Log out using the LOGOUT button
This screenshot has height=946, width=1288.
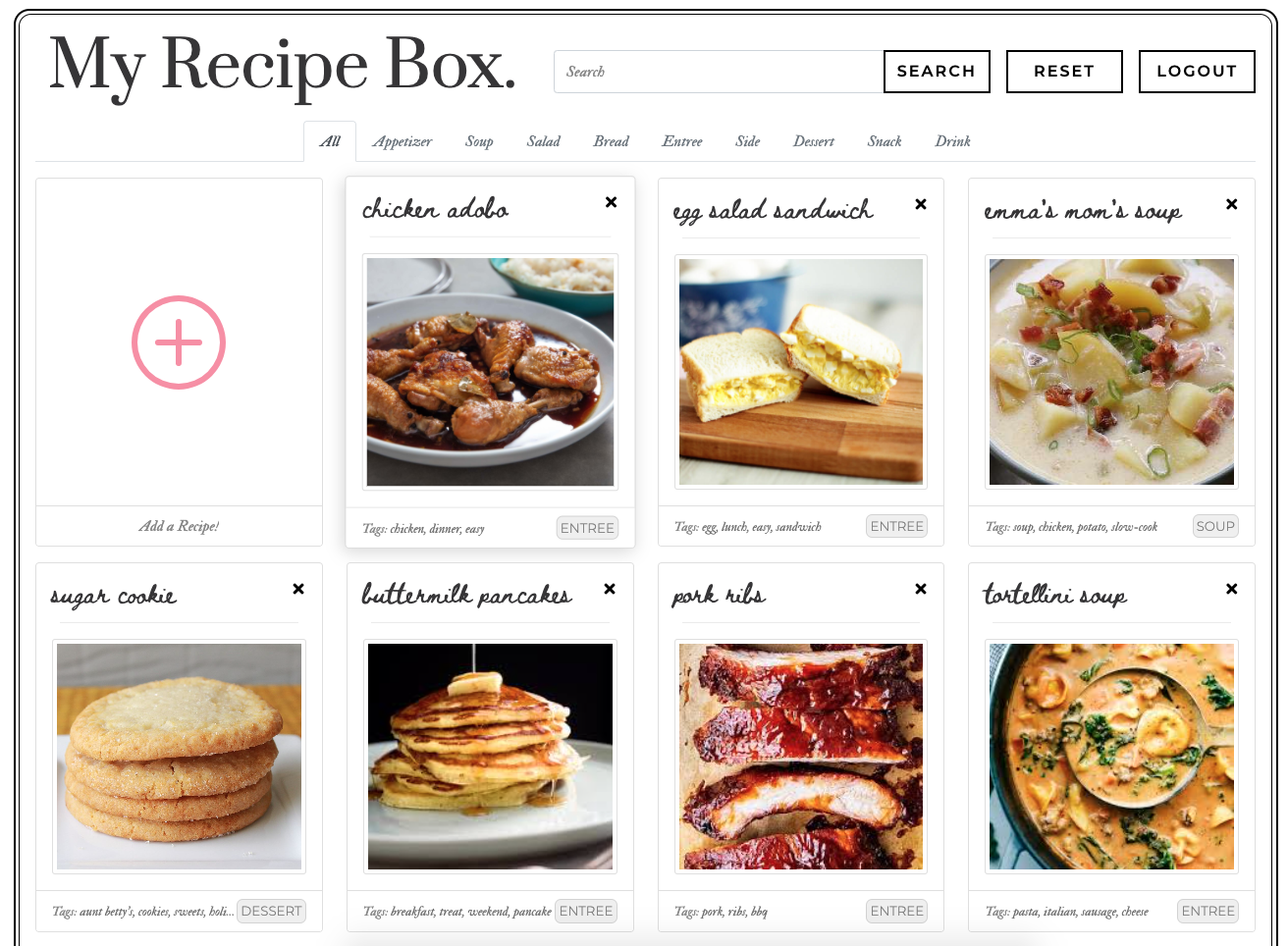1197,72
